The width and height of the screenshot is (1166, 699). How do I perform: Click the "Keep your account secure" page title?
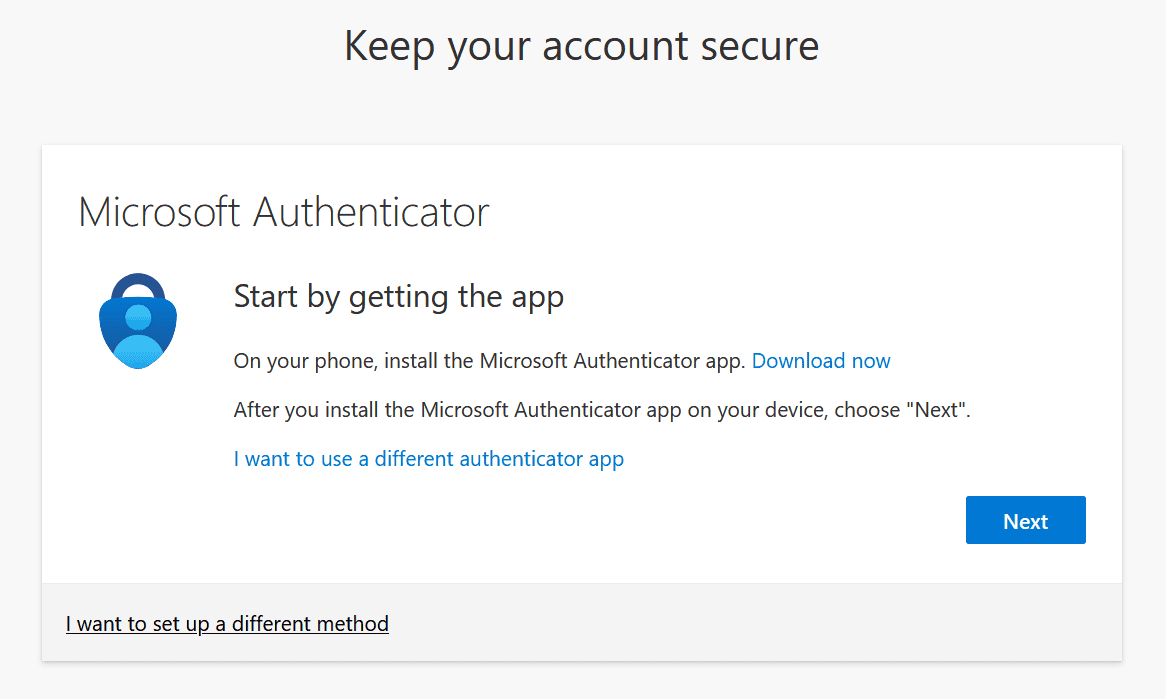pyautogui.click(x=581, y=46)
